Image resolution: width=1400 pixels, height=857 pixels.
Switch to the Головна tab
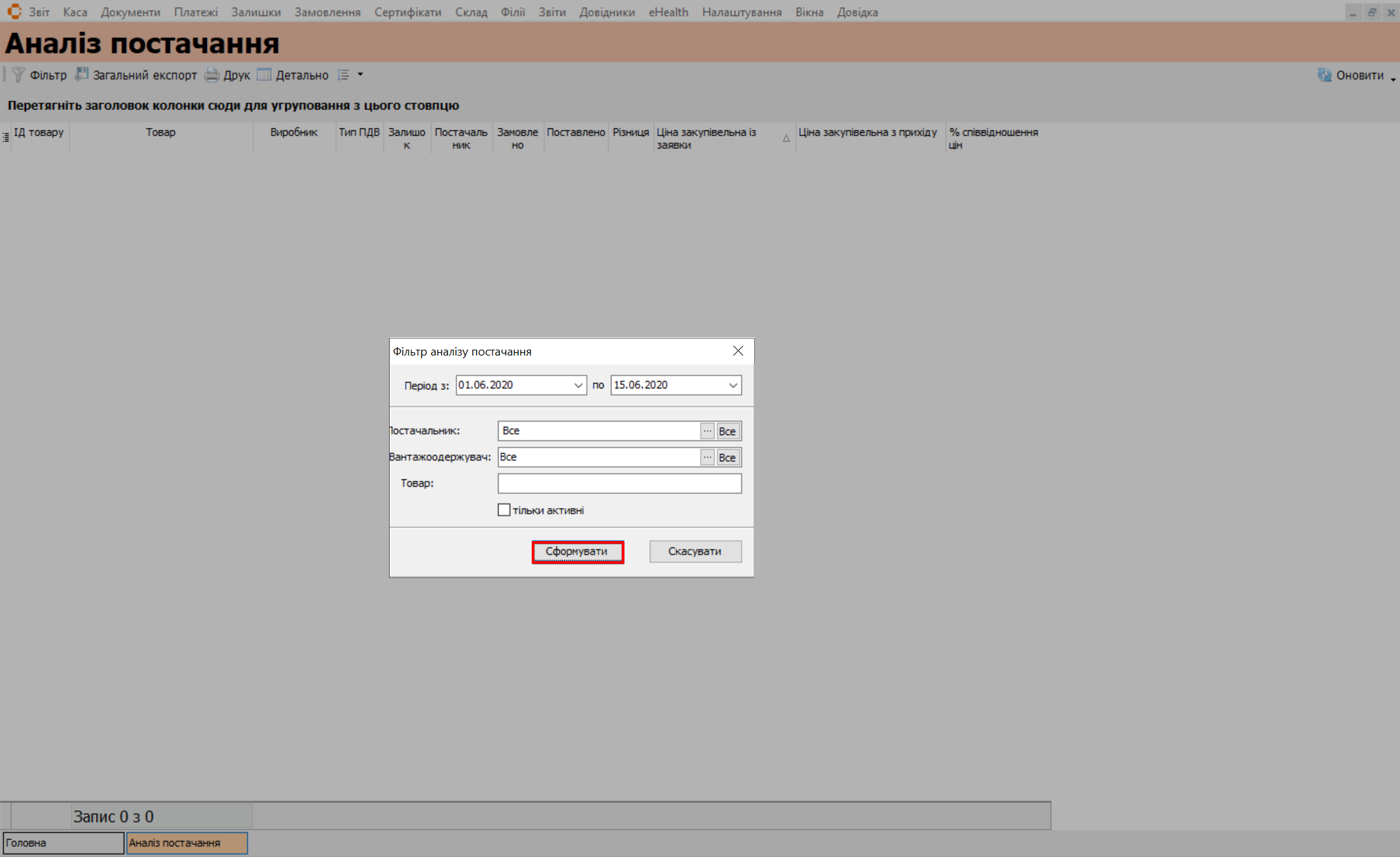[x=63, y=843]
